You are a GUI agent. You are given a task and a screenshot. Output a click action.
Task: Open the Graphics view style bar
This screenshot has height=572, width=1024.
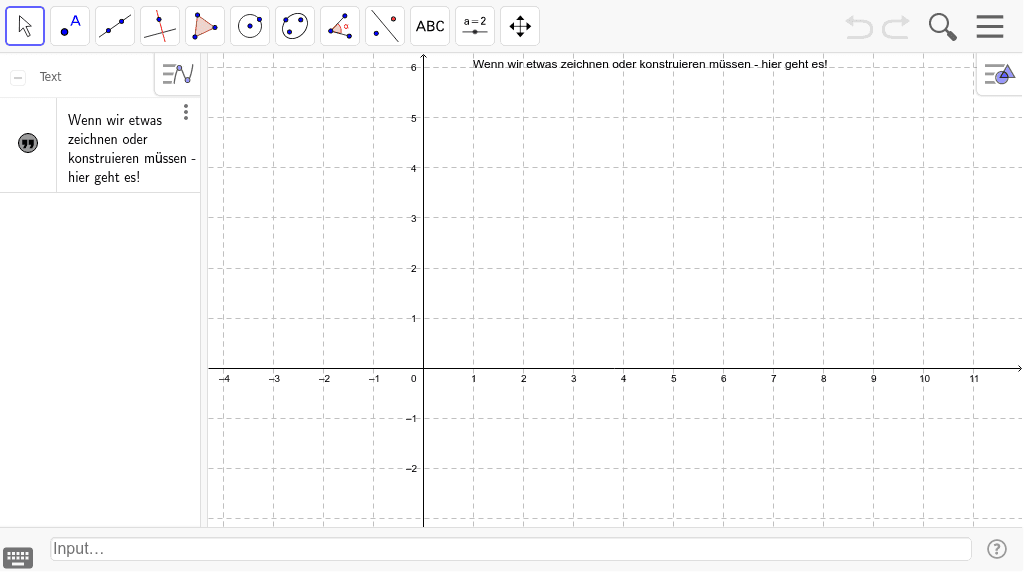tap(998, 74)
